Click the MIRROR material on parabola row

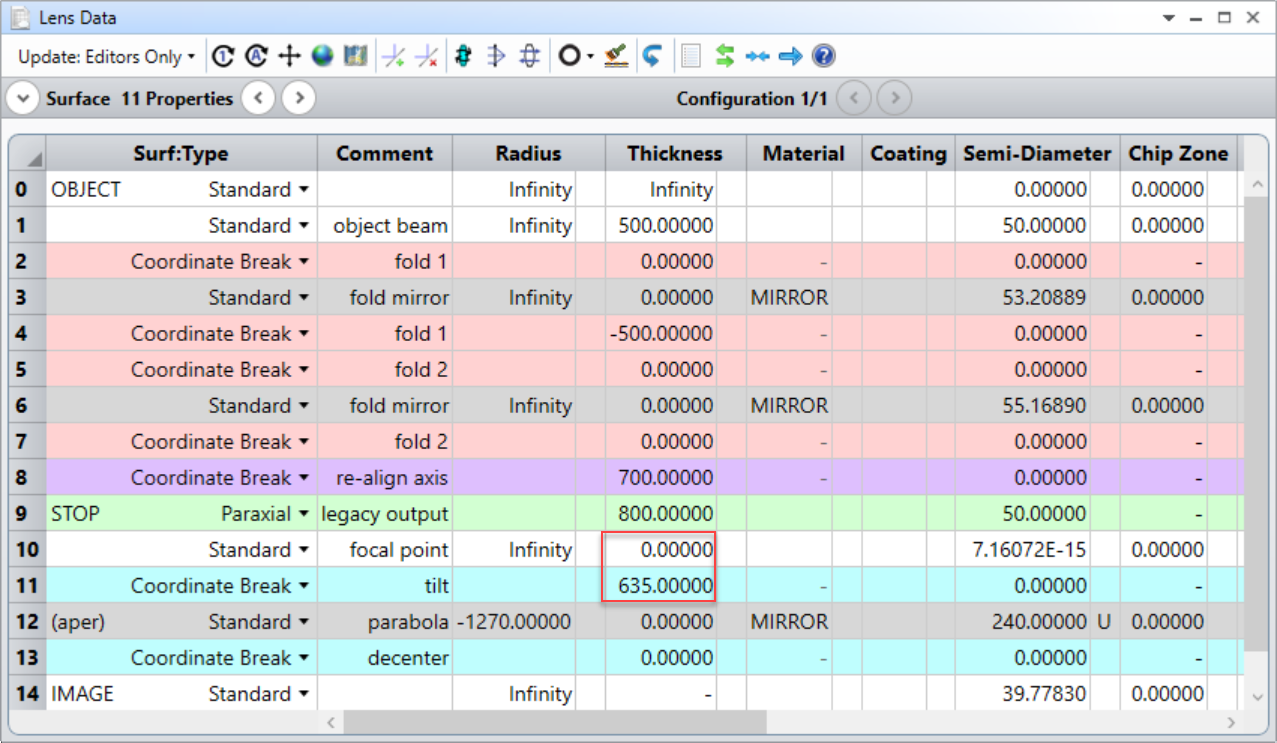(790, 622)
